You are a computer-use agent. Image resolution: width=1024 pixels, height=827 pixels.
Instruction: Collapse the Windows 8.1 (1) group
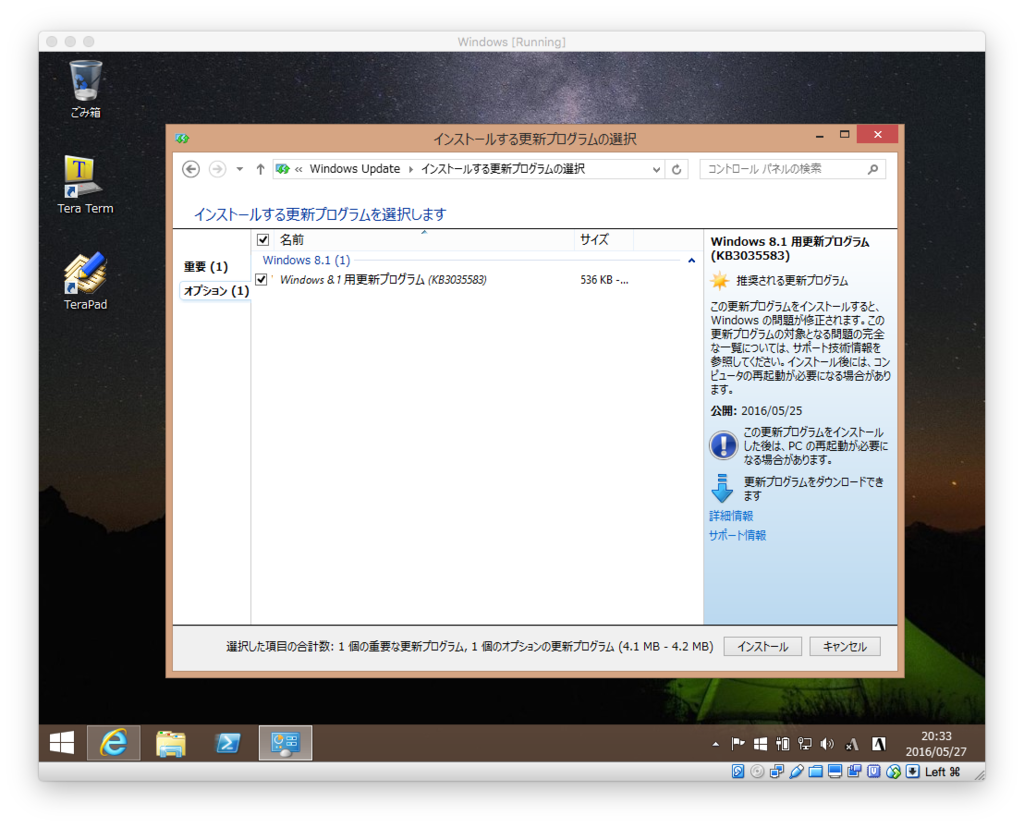(692, 261)
